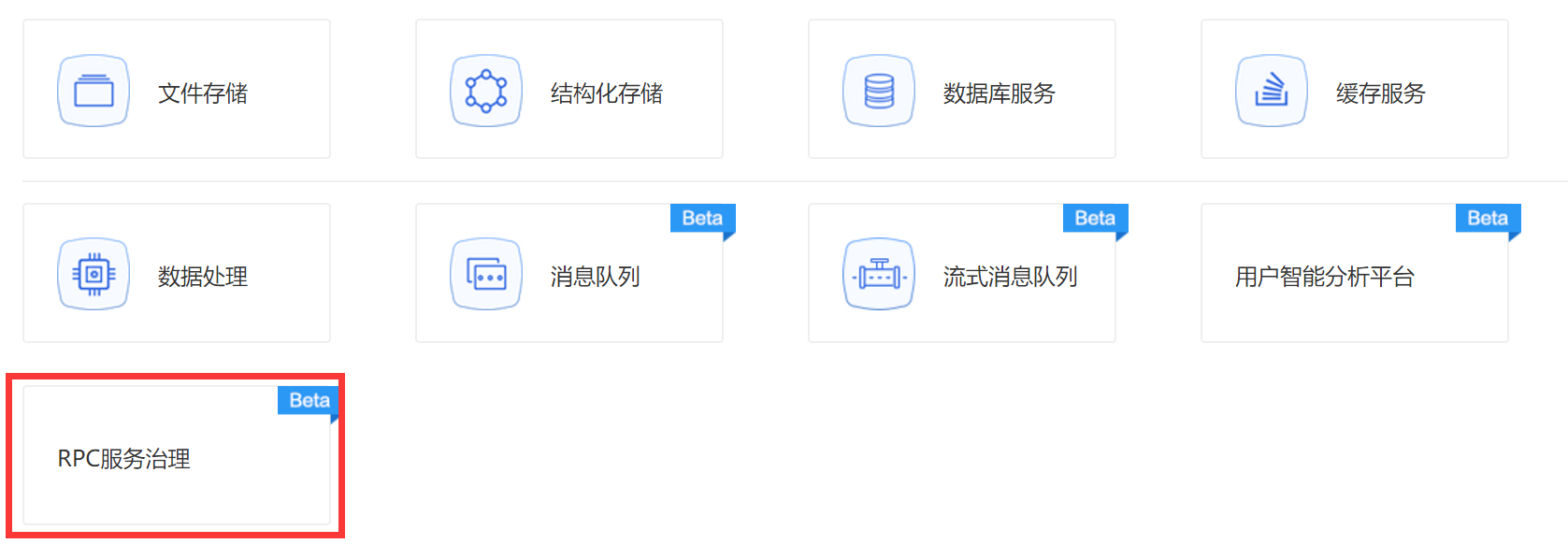Click Beta badge on RPC服务治理 card

tap(309, 400)
